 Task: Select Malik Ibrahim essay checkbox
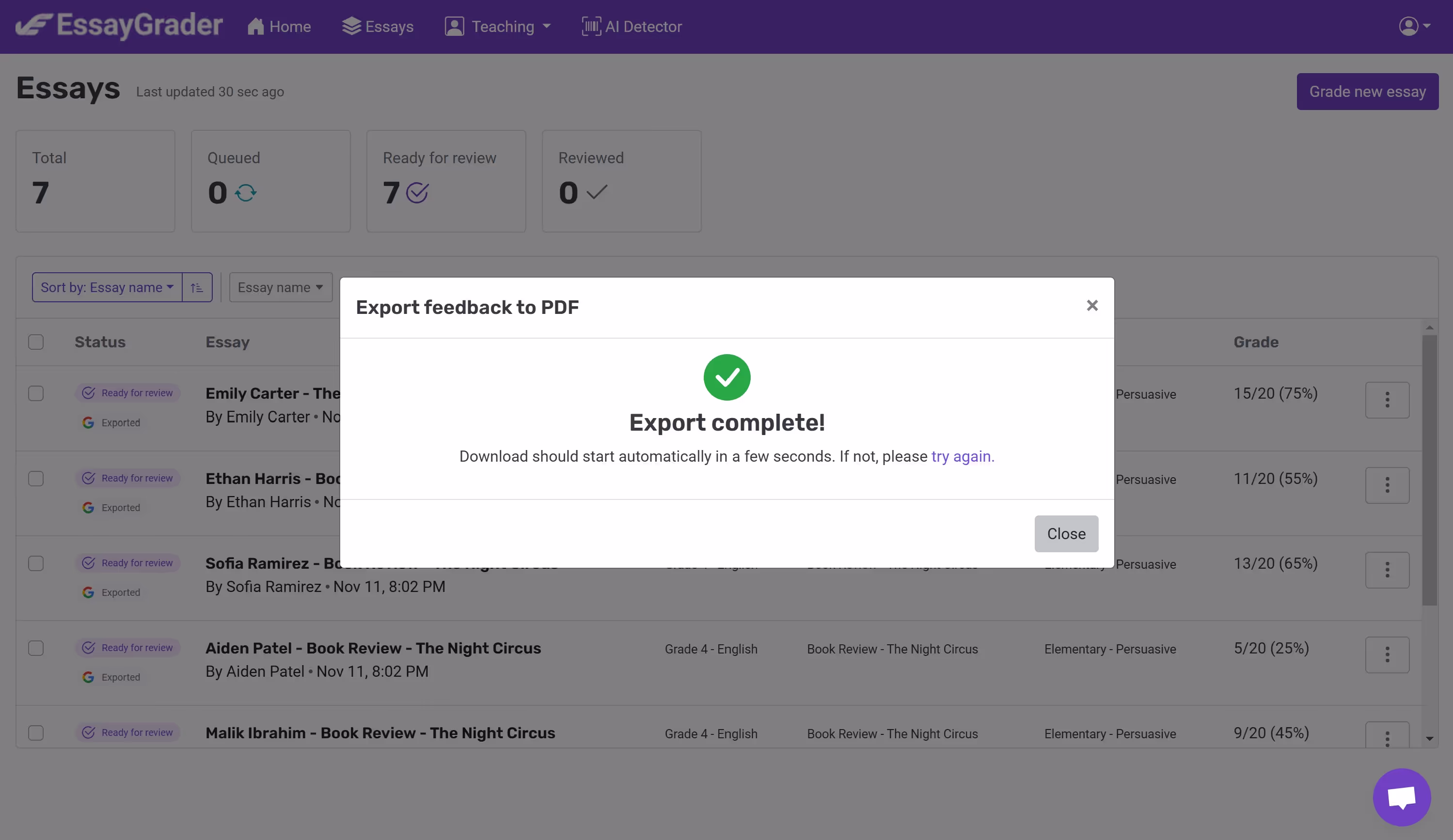click(36, 732)
